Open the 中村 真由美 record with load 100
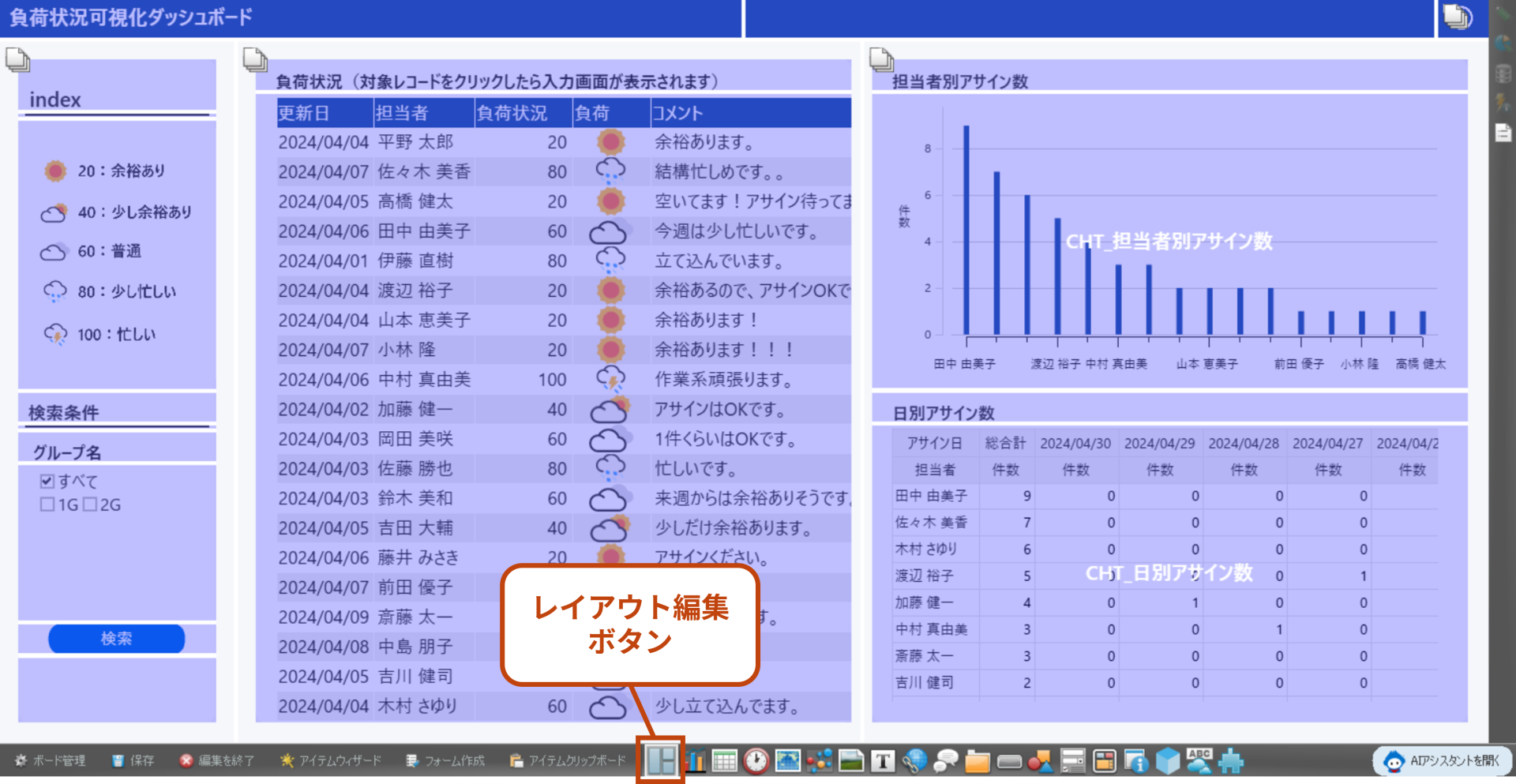Screen dimensions: 1516x784 click(x=564, y=380)
